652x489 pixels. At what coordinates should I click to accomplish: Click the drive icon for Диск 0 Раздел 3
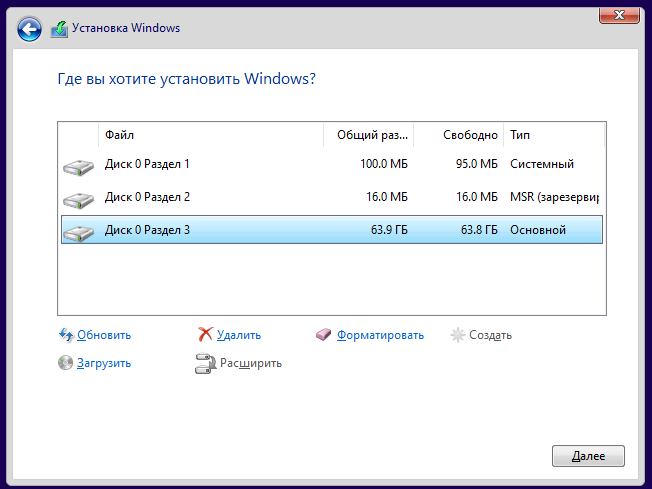[x=78, y=233]
